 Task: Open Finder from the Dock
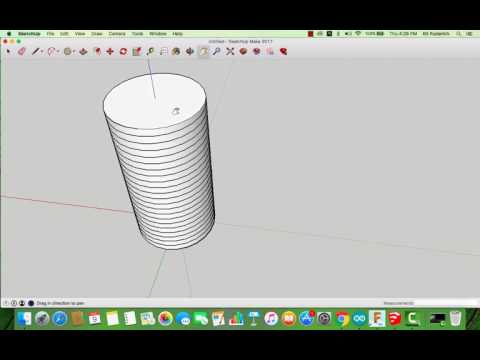pos(24,319)
